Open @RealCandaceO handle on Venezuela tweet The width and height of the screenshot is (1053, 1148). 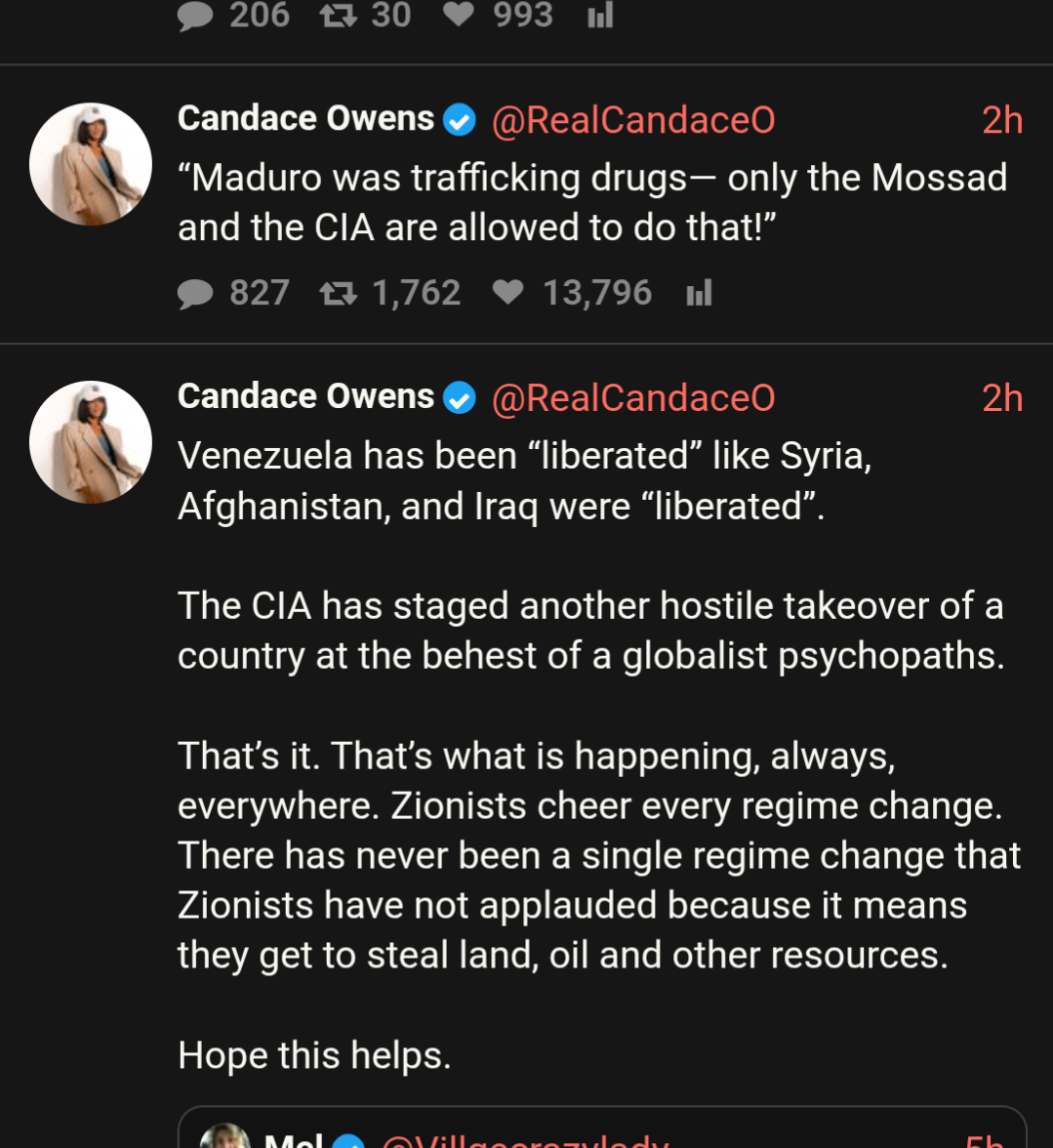[x=633, y=398]
